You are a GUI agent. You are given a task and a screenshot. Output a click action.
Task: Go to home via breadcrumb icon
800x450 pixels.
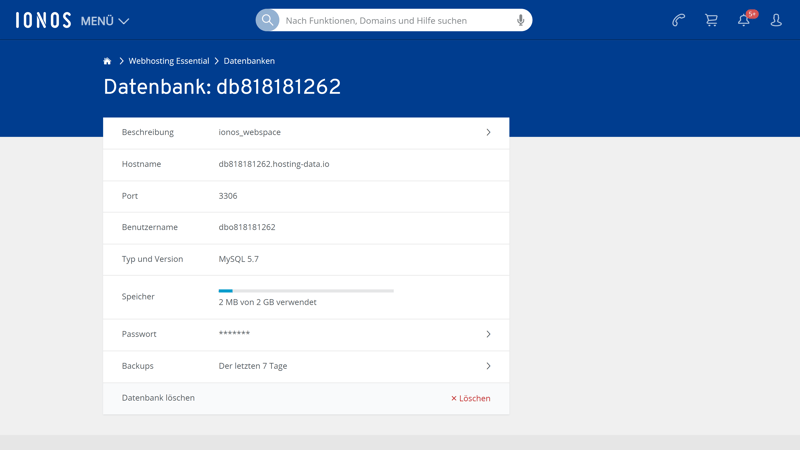point(107,61)
